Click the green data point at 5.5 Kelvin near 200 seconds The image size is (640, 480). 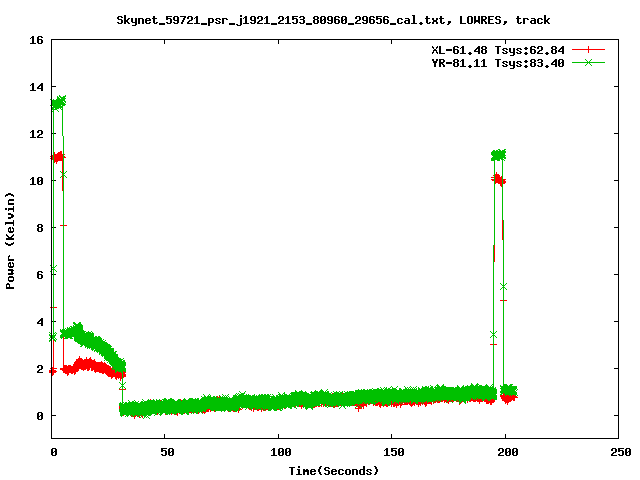[503, 287]
